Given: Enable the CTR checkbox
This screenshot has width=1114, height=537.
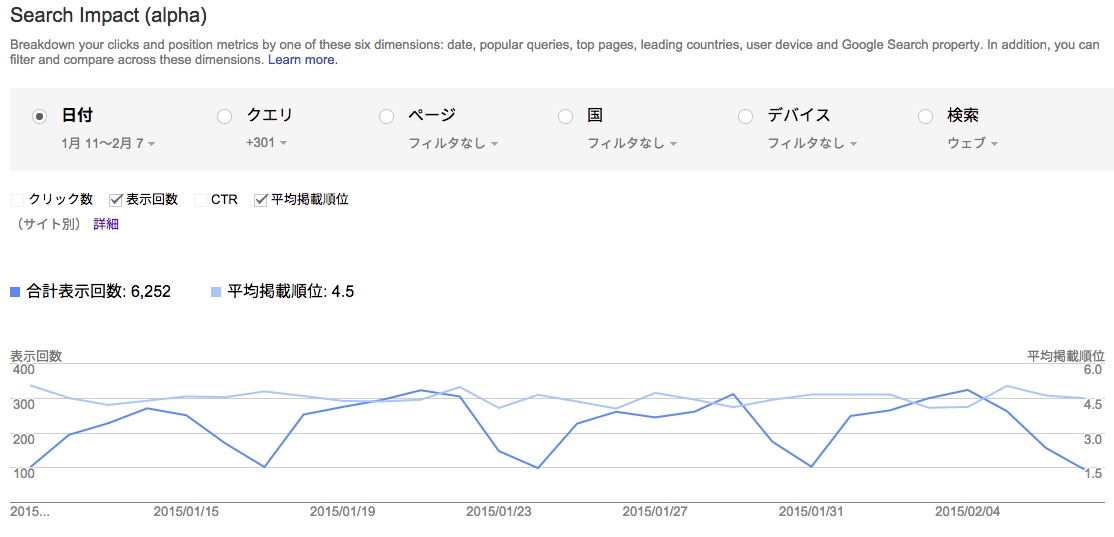Looking at the screenshot, I should tap(200, 200).
